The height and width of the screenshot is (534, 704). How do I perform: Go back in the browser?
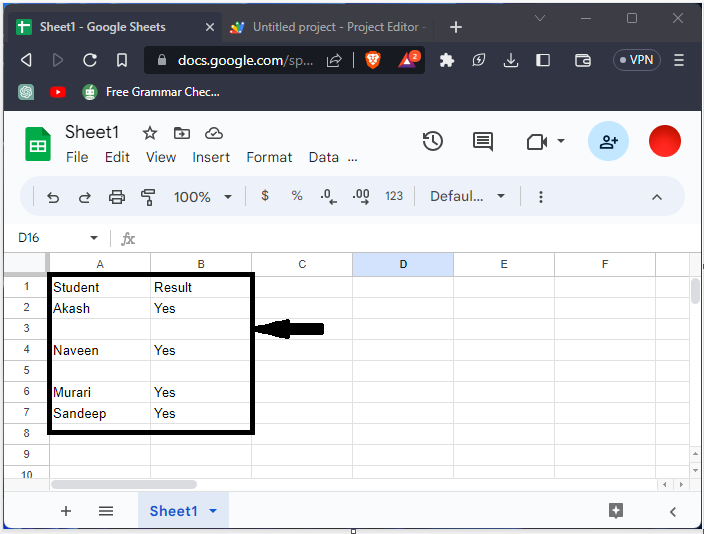26,60
